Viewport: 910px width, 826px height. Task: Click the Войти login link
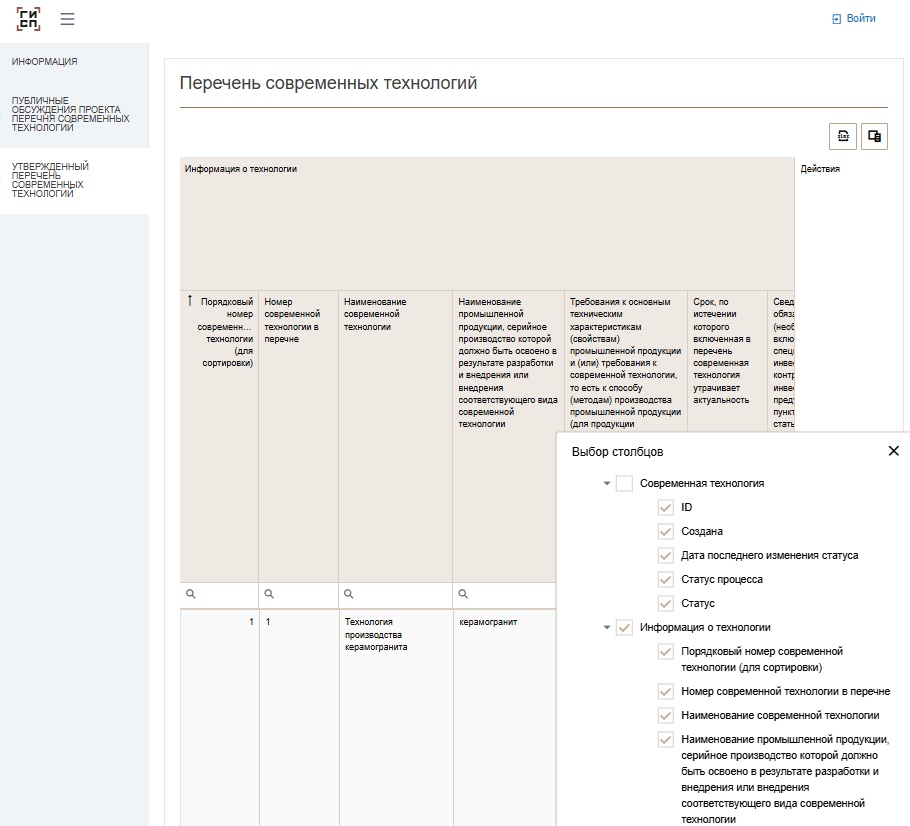click(853, 19)
